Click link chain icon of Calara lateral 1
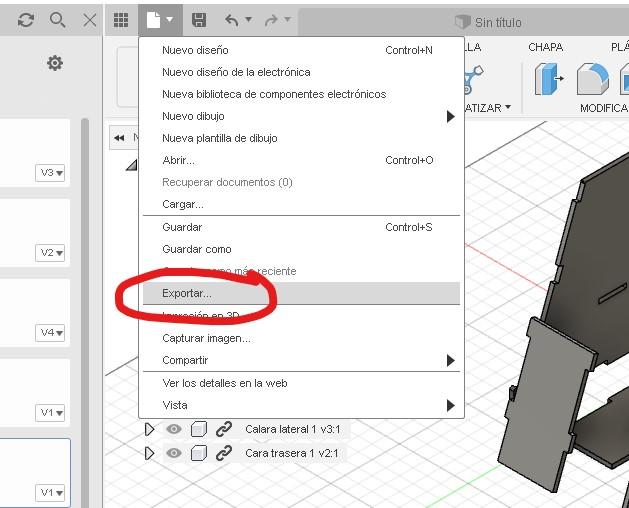Image resolution: width=629 pixels, height=508 pixels. 224,429
